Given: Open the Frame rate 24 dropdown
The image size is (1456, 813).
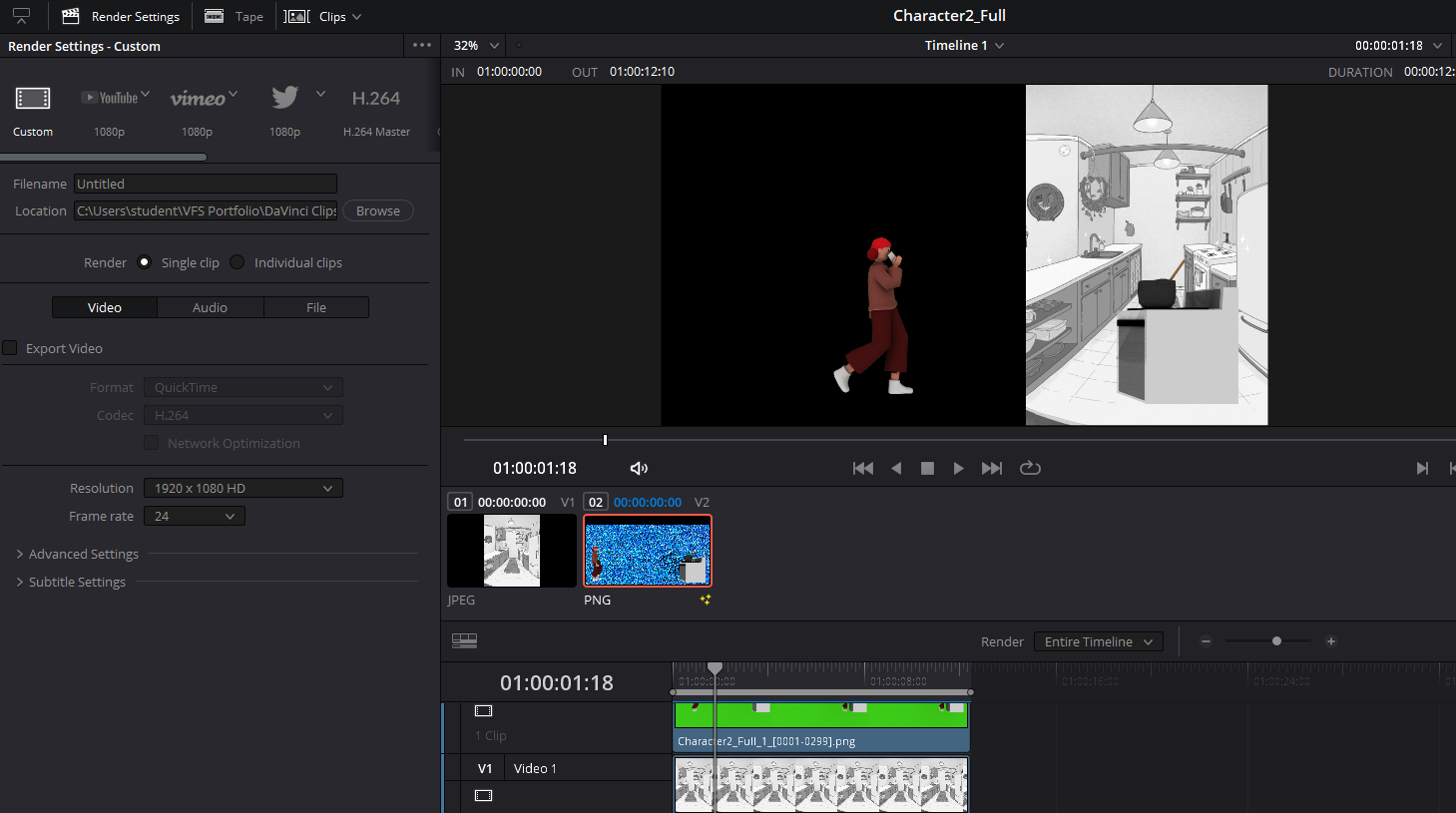Looking at the screenshot, I should click(x=194, y=516).
